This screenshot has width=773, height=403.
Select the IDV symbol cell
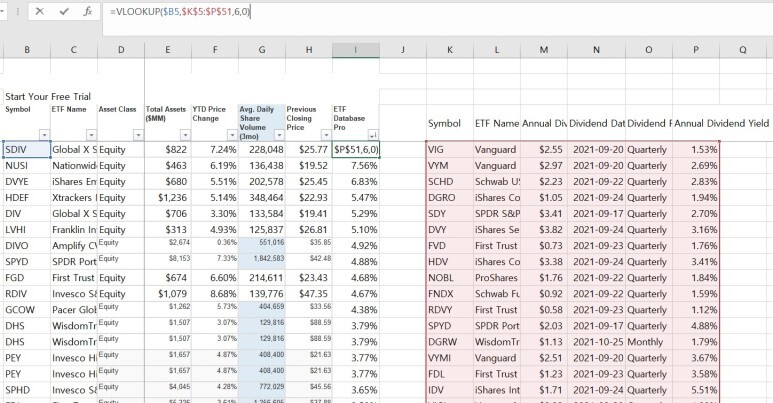(450, 390)
